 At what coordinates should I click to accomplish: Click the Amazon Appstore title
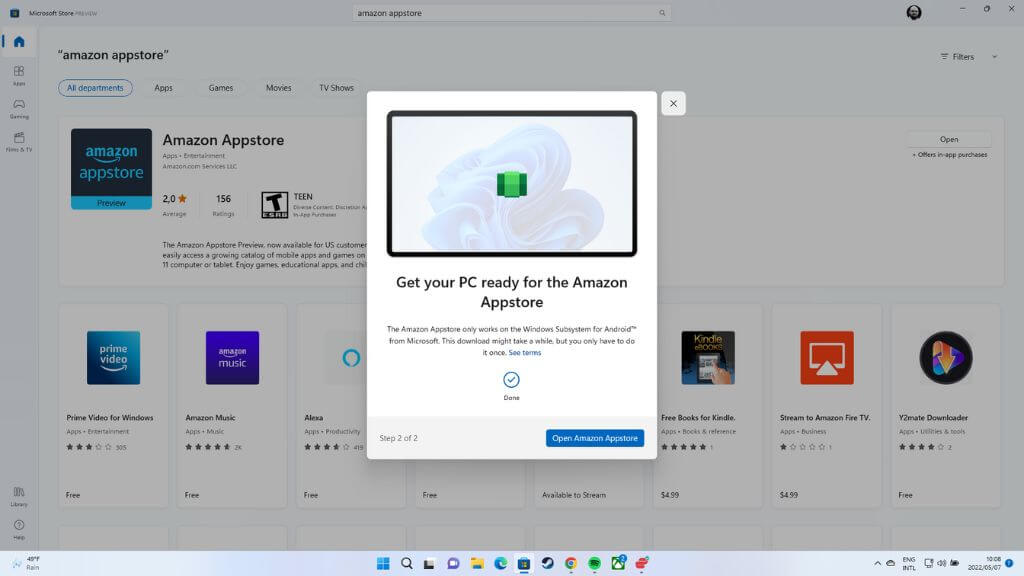[x=223, y=140]
